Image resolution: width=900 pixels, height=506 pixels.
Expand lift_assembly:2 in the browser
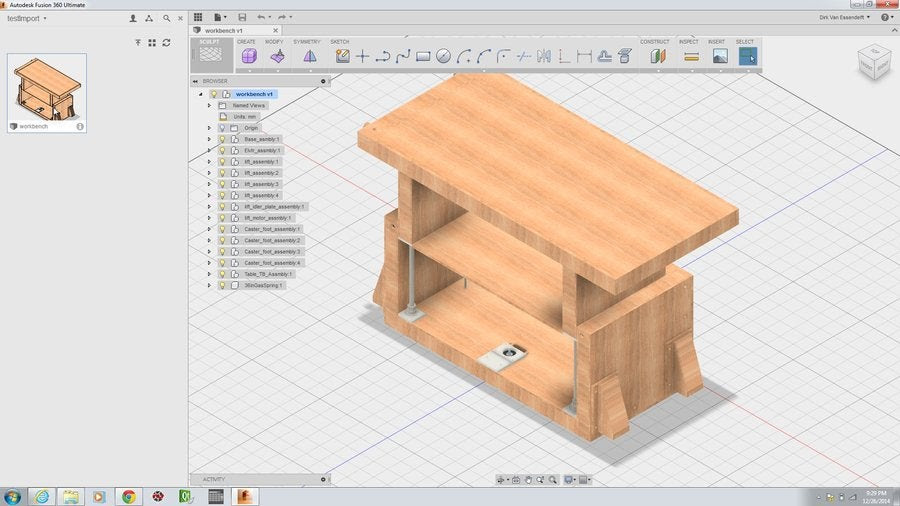[x=210, y=173]
